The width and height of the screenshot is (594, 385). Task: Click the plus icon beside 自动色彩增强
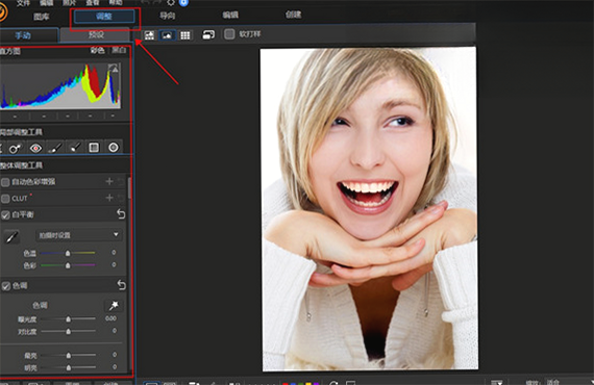109,182
